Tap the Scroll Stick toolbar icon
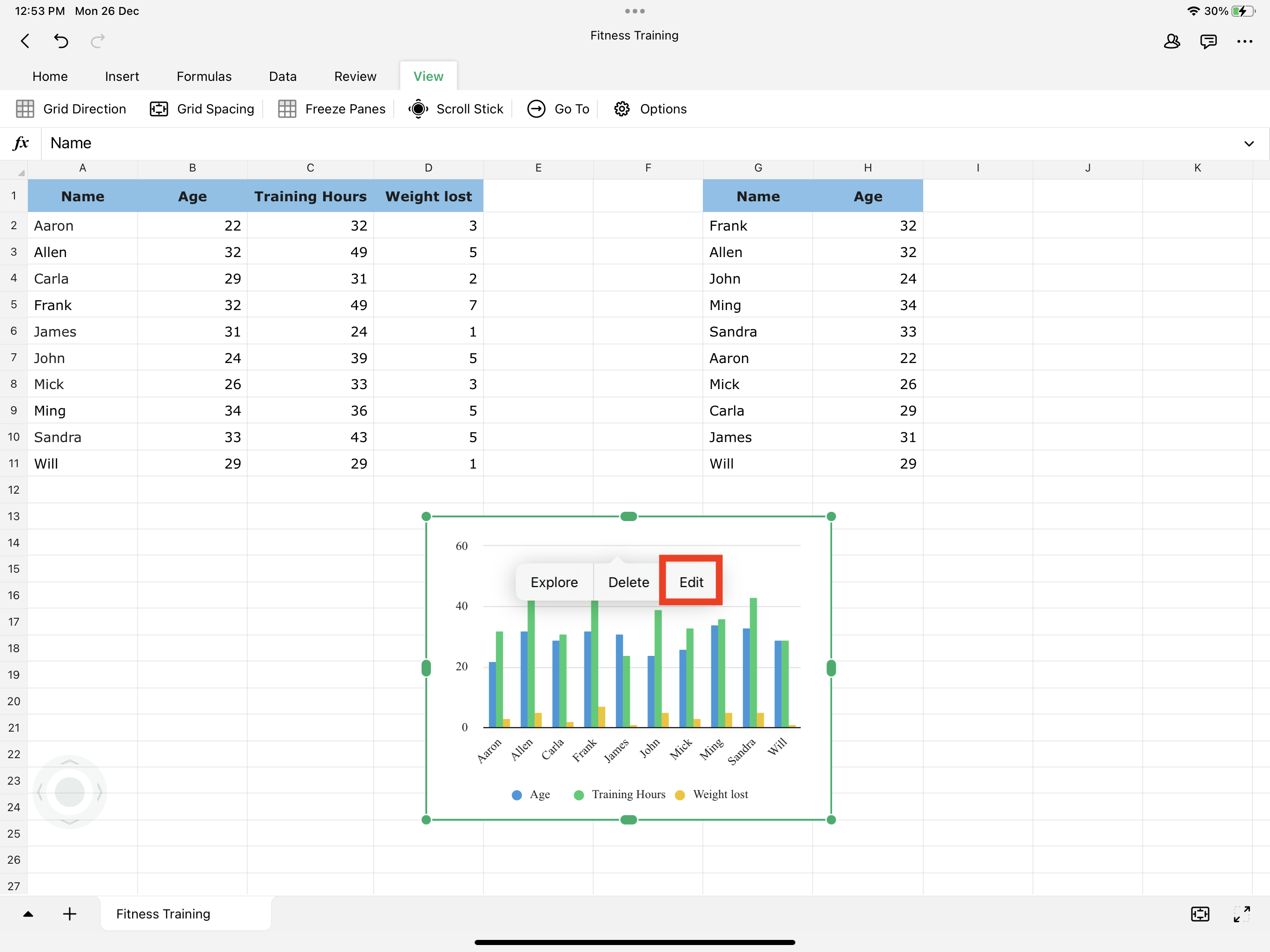Image resolution: width=1270 pixels, height=952 pixels. (x=418, y=109)
